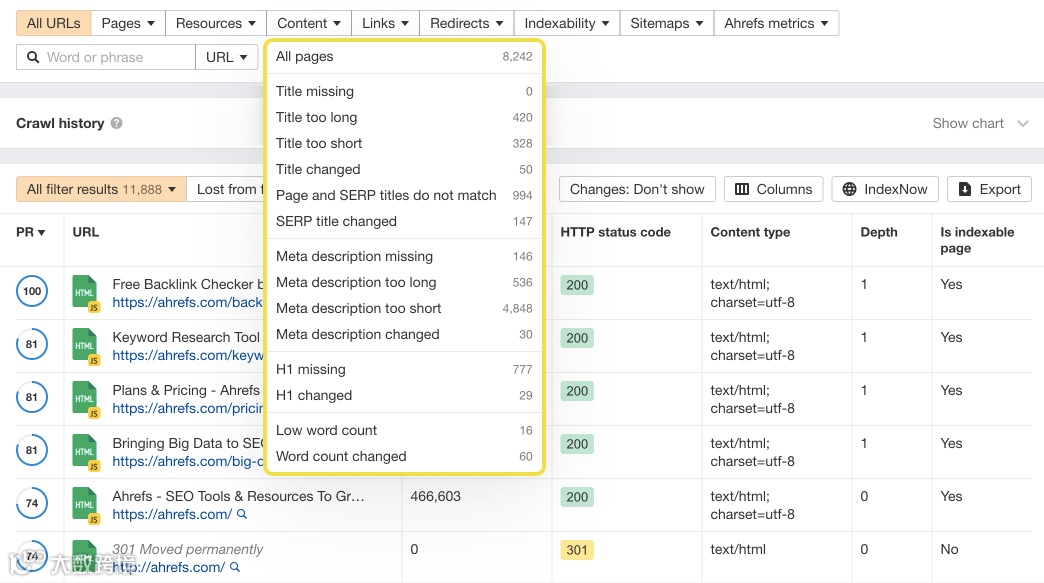Sort by the PR column header
1044x583 pixels.
point(31,233)
